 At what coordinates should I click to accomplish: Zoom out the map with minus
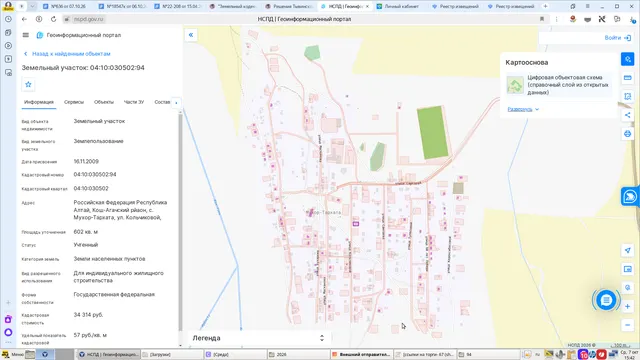(x=627, y=325)
